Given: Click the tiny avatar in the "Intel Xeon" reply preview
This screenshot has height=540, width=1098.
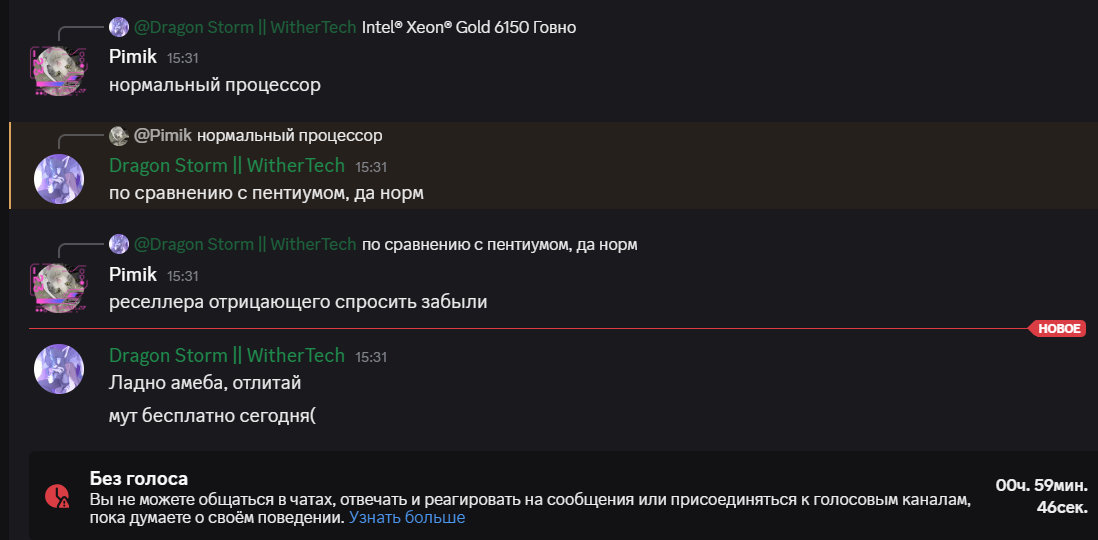Looking at the screenshot, I should coord(119,27).
